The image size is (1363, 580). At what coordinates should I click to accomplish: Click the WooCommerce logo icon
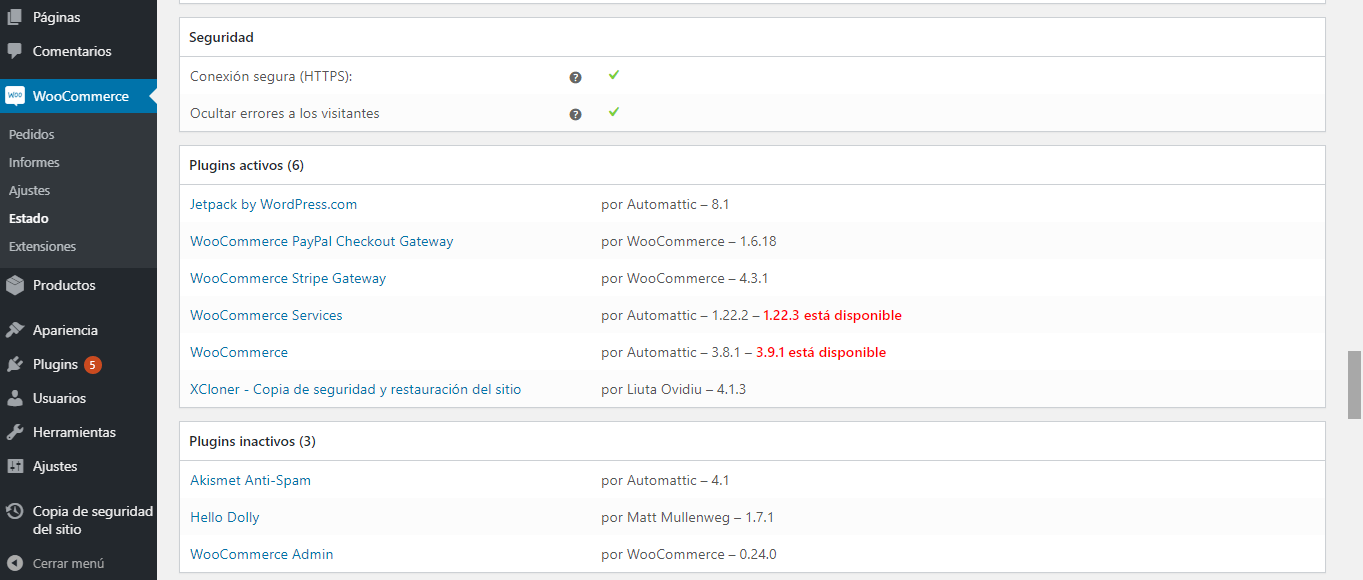coord(15,96)
